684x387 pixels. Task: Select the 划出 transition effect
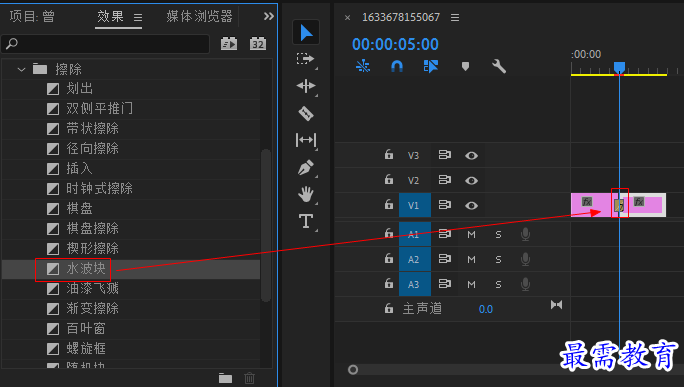(x=79, y=89)
